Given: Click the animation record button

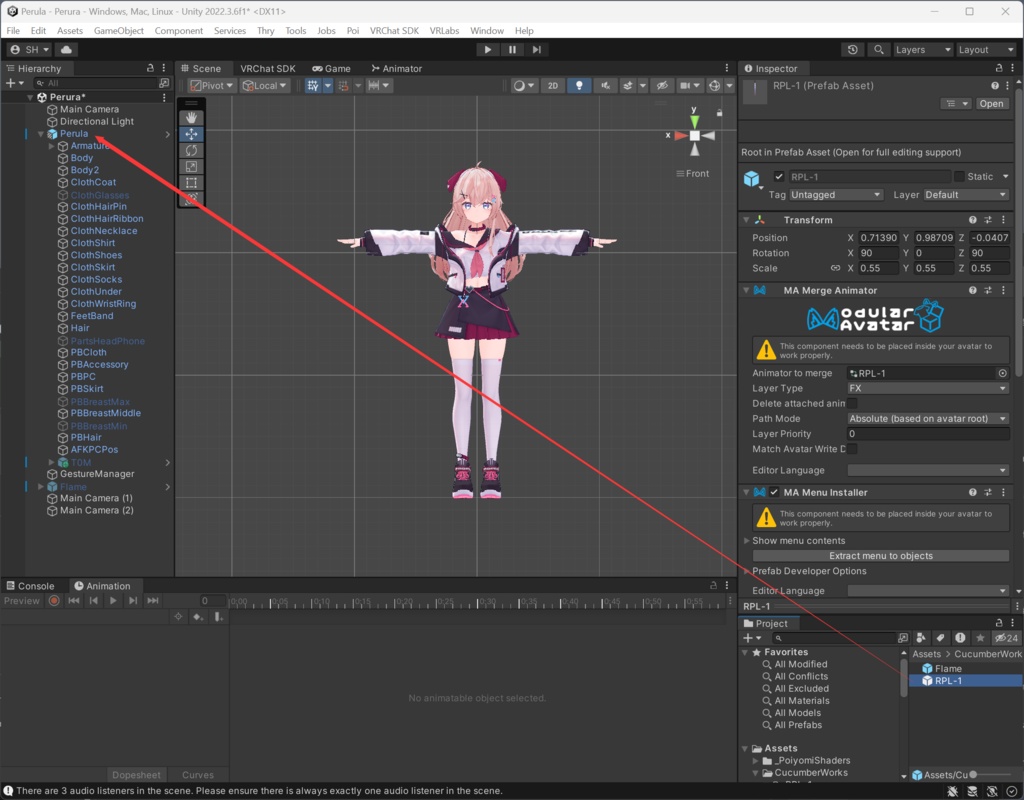Looking at the screenshot, I should pyautogui.click(x=55, y=601).
